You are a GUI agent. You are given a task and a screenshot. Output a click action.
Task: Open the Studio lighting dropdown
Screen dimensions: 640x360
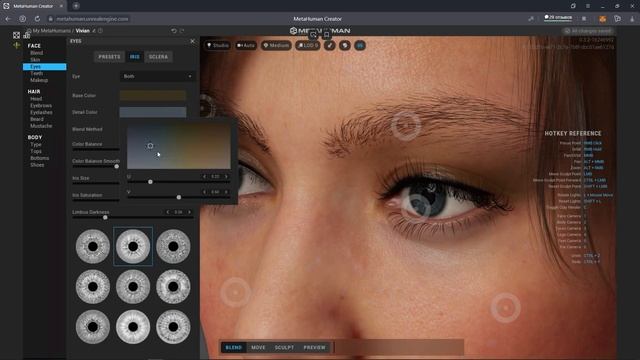[x=218, y=45]
